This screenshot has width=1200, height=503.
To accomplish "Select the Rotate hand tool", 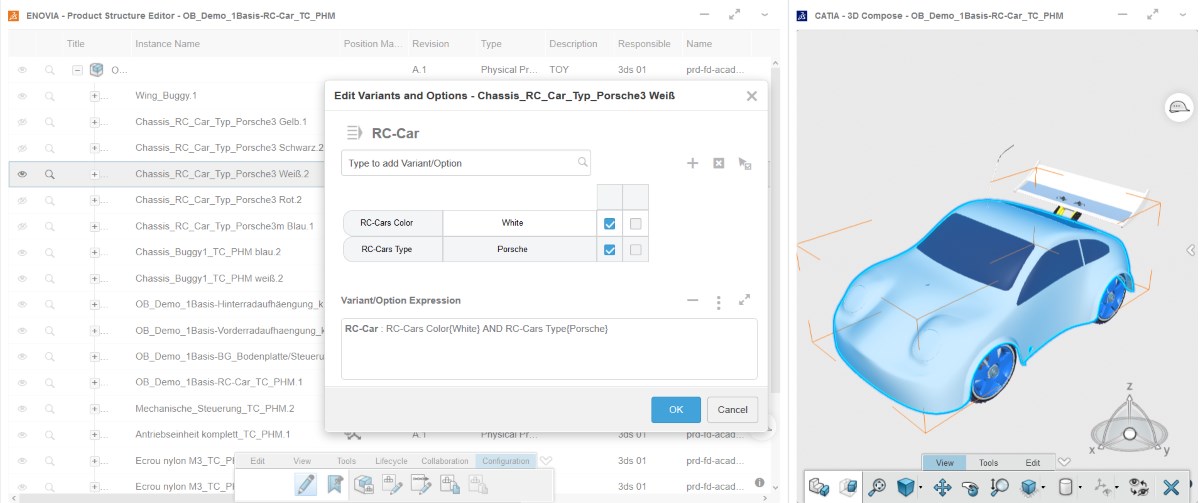I will [x=970, y=487].
